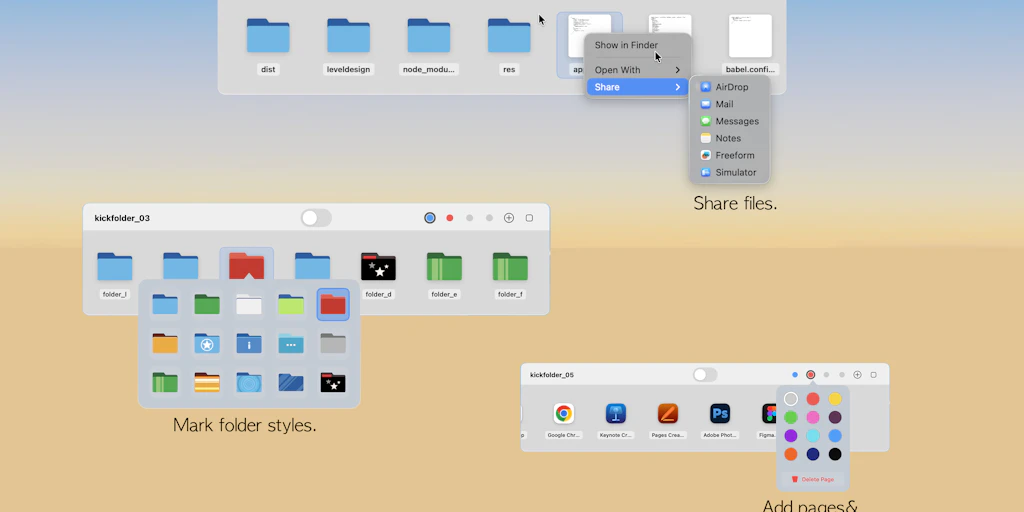
Task: Pick the plain dark green folder style
Action: coord(207,304)
